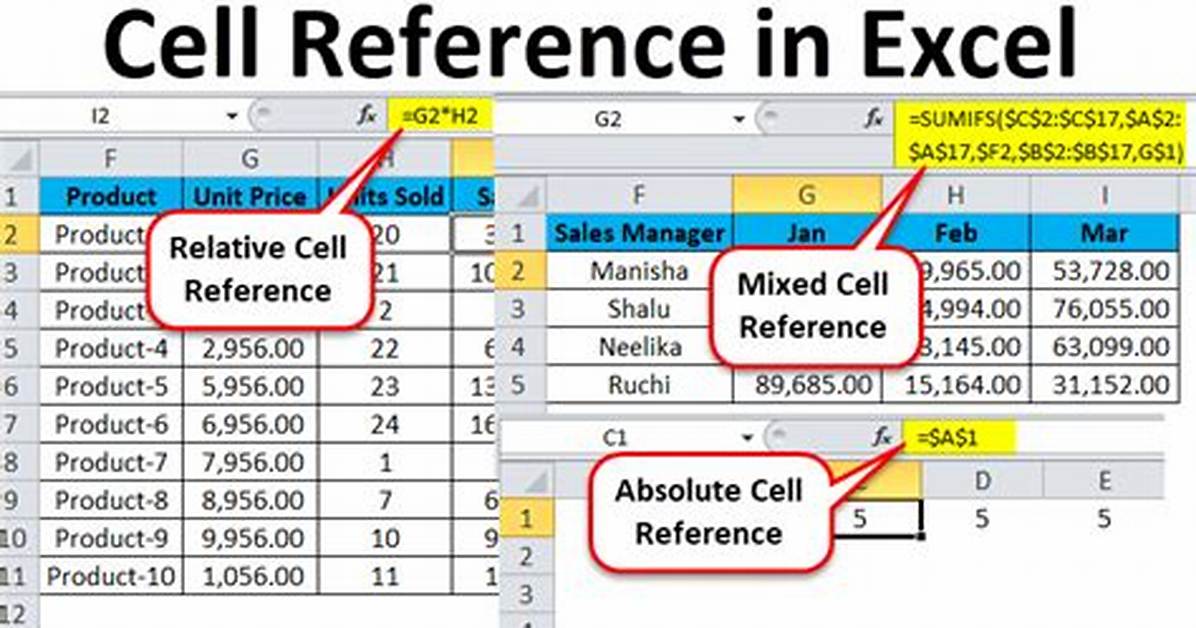The width and height of the screenshot is (1196, 628).
Task: Select the 15,164.00 cell under Feb
Action: tap(956, 385)
